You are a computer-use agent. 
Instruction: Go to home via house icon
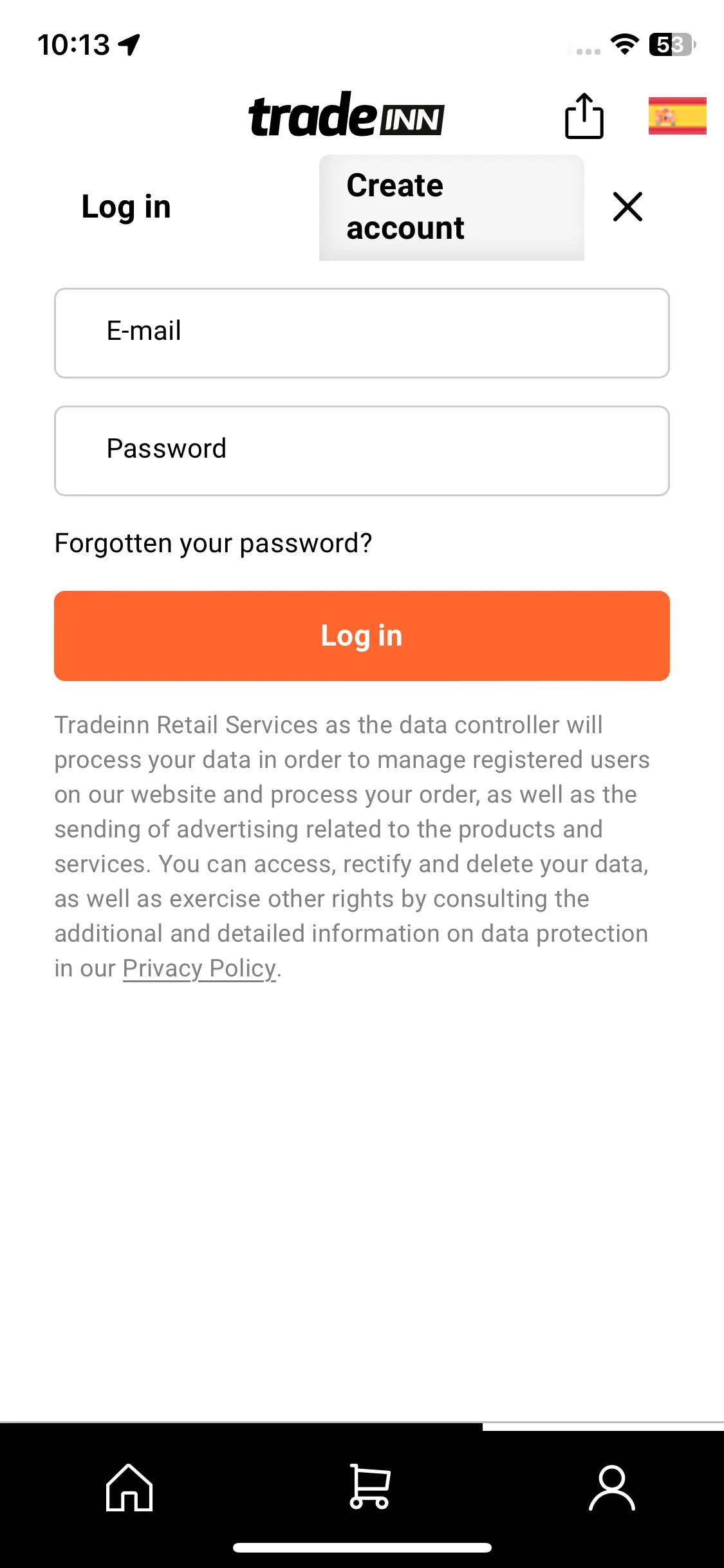129,1487
